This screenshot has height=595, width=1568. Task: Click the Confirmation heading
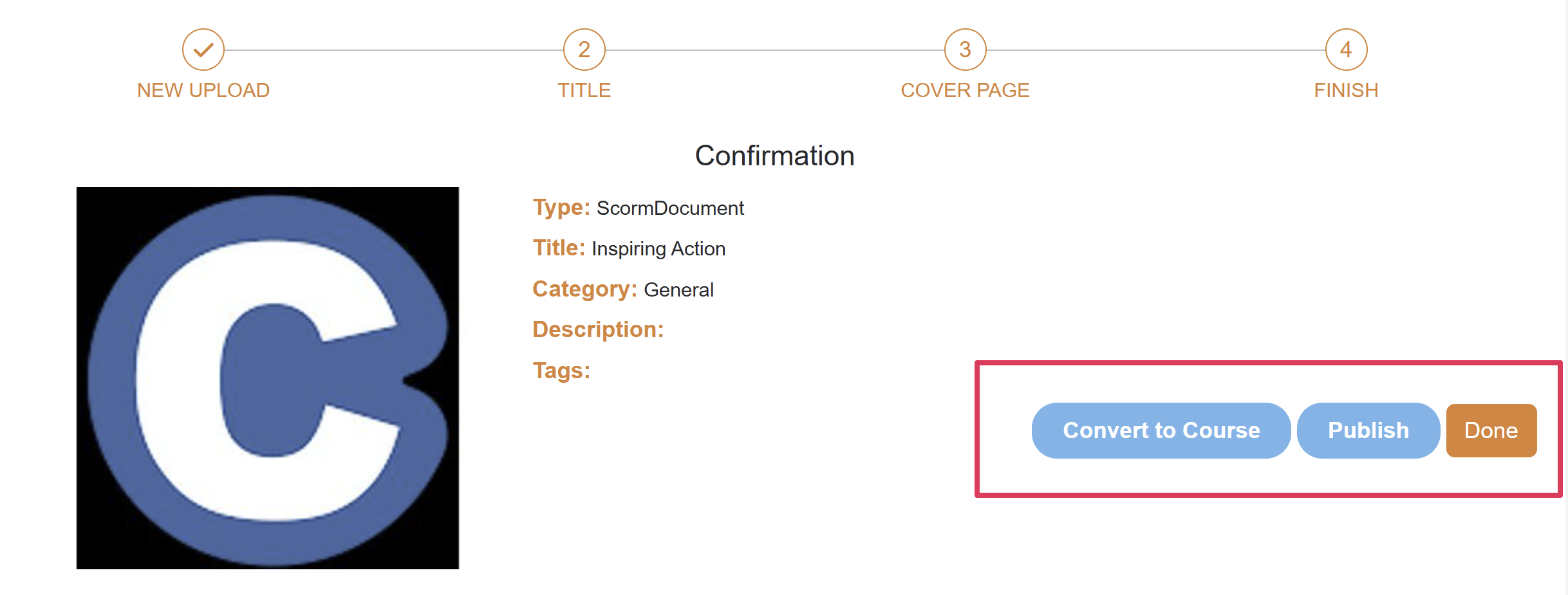tap(774, 156)
